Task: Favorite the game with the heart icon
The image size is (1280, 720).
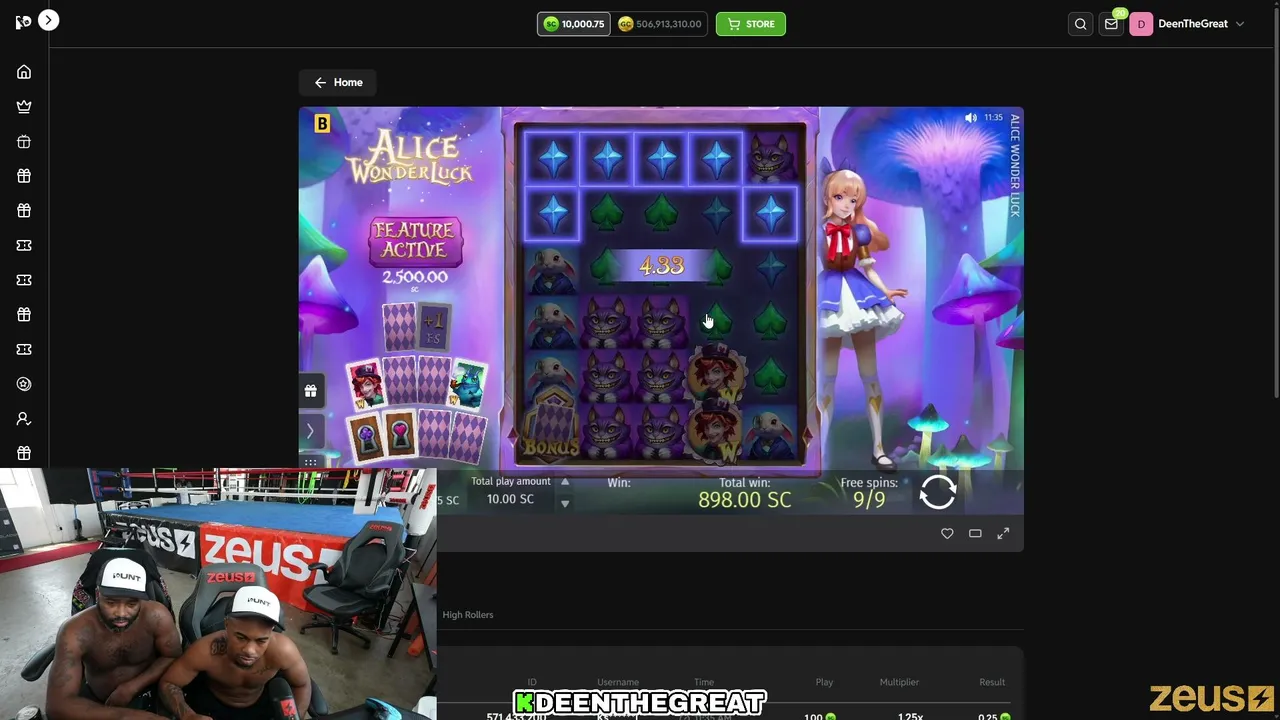Action: pyautogui.click(x=947, y=534)
